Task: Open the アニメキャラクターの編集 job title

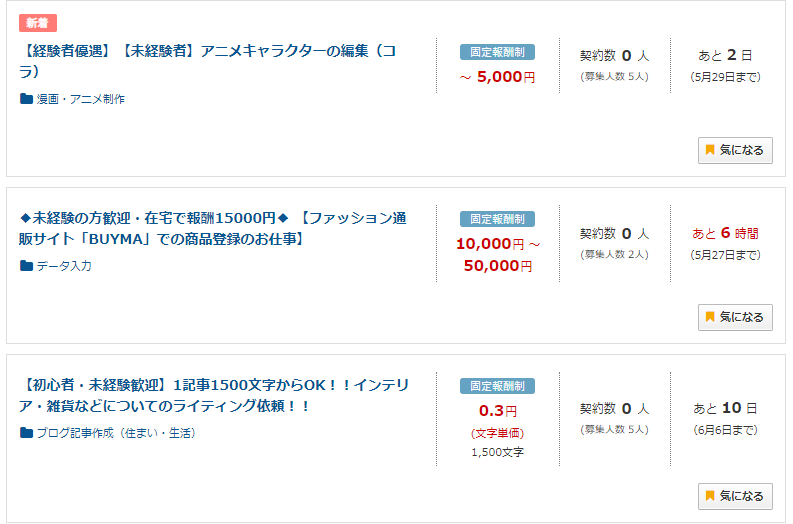Action: click(x=207, y=61)
